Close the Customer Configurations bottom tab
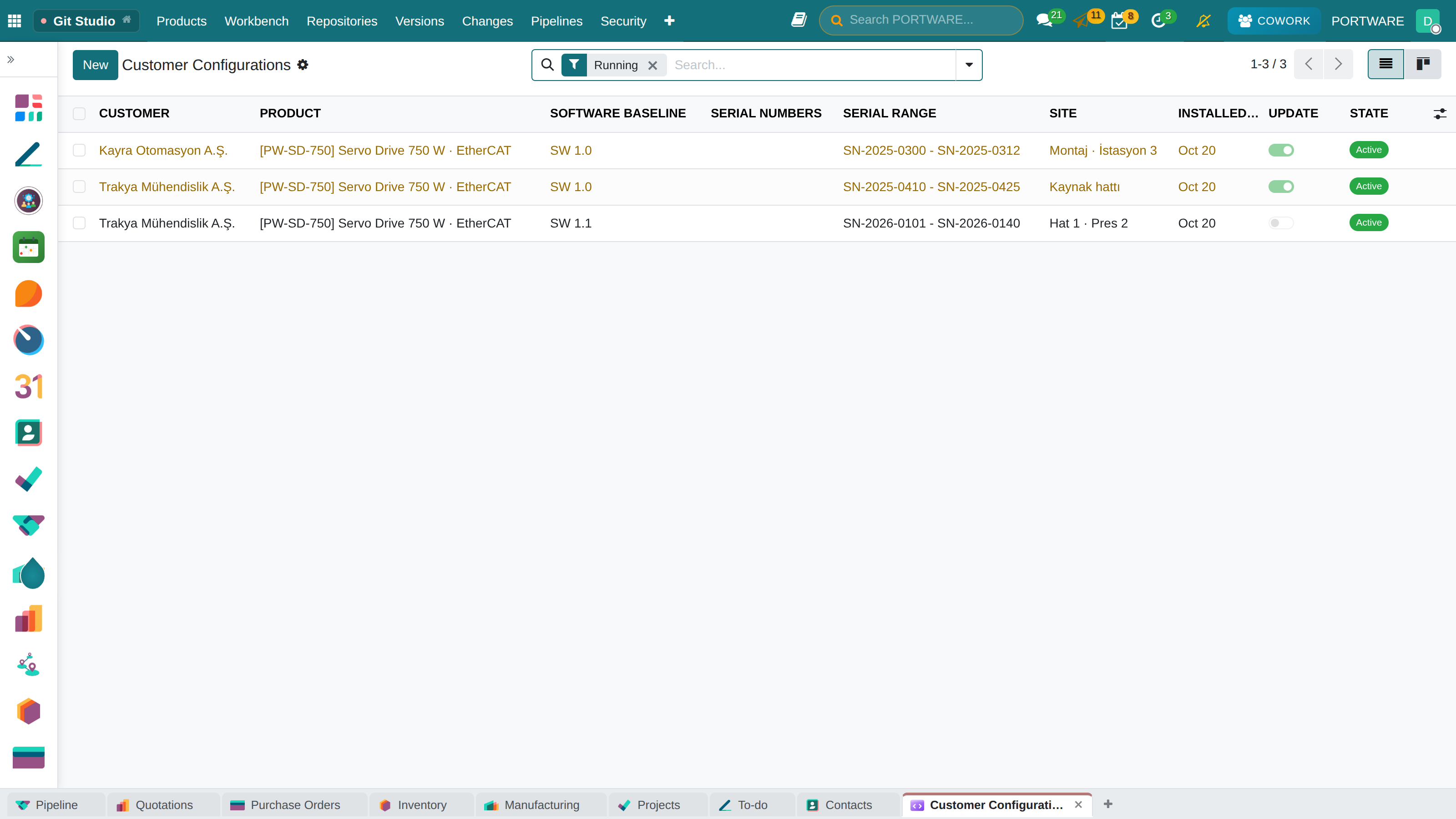Screen dimensions: 1456x819 [x=1078, y=804]
